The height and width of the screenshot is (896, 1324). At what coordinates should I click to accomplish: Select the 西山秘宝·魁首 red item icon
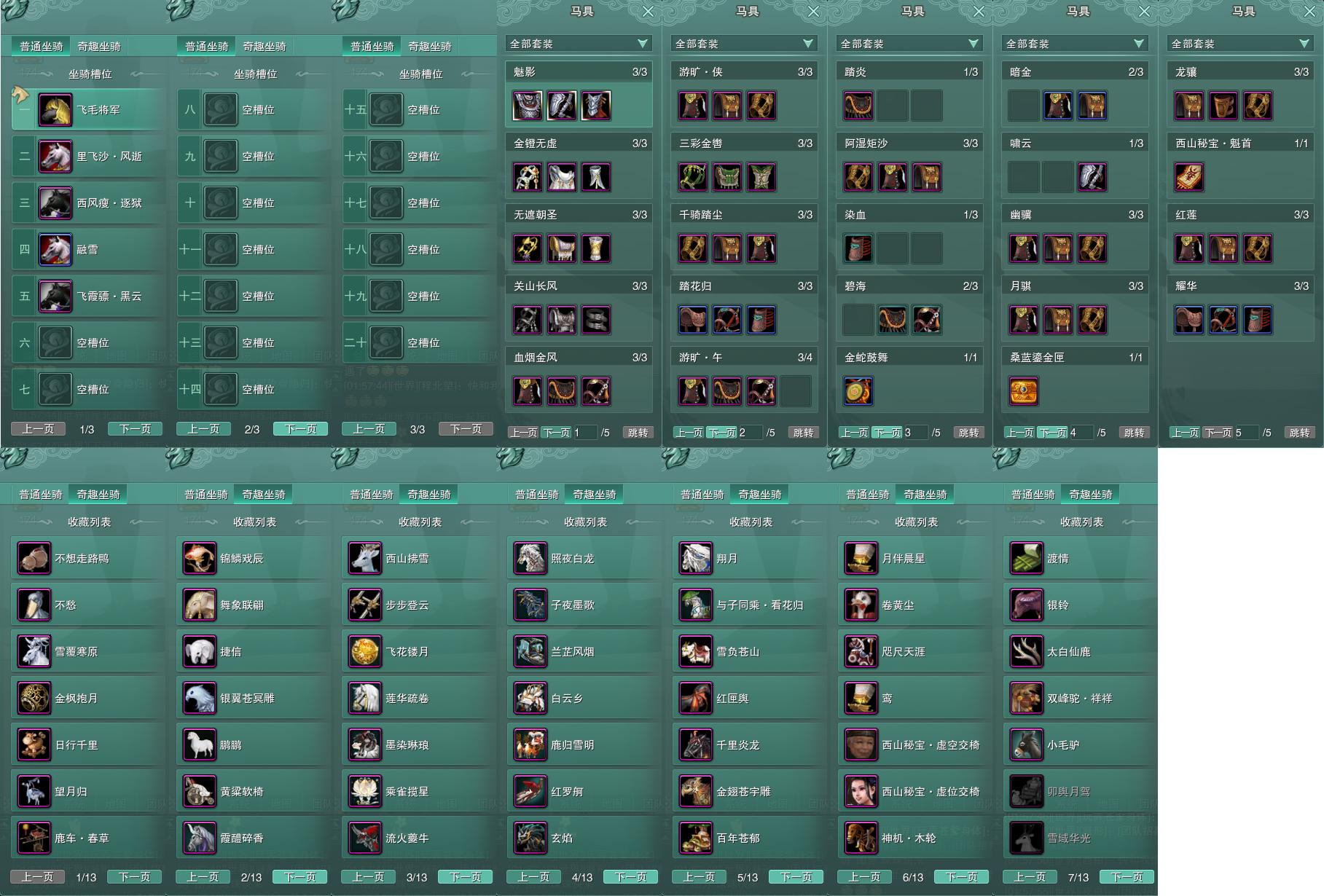(1189, 177)
